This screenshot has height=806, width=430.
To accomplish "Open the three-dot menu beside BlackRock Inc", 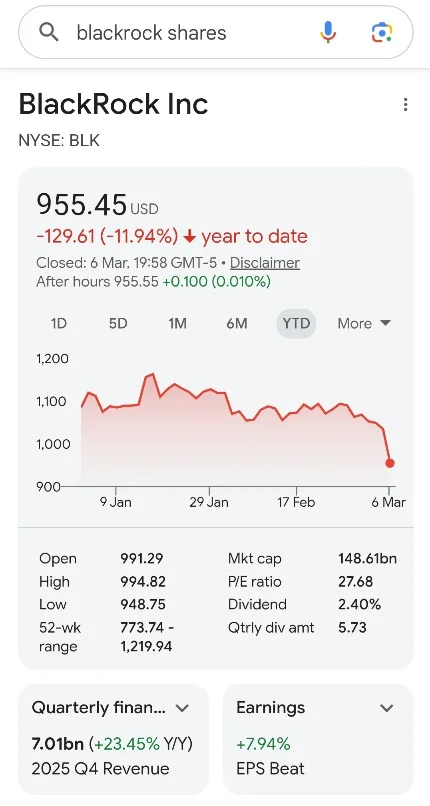I will click(x=405, y=104).
